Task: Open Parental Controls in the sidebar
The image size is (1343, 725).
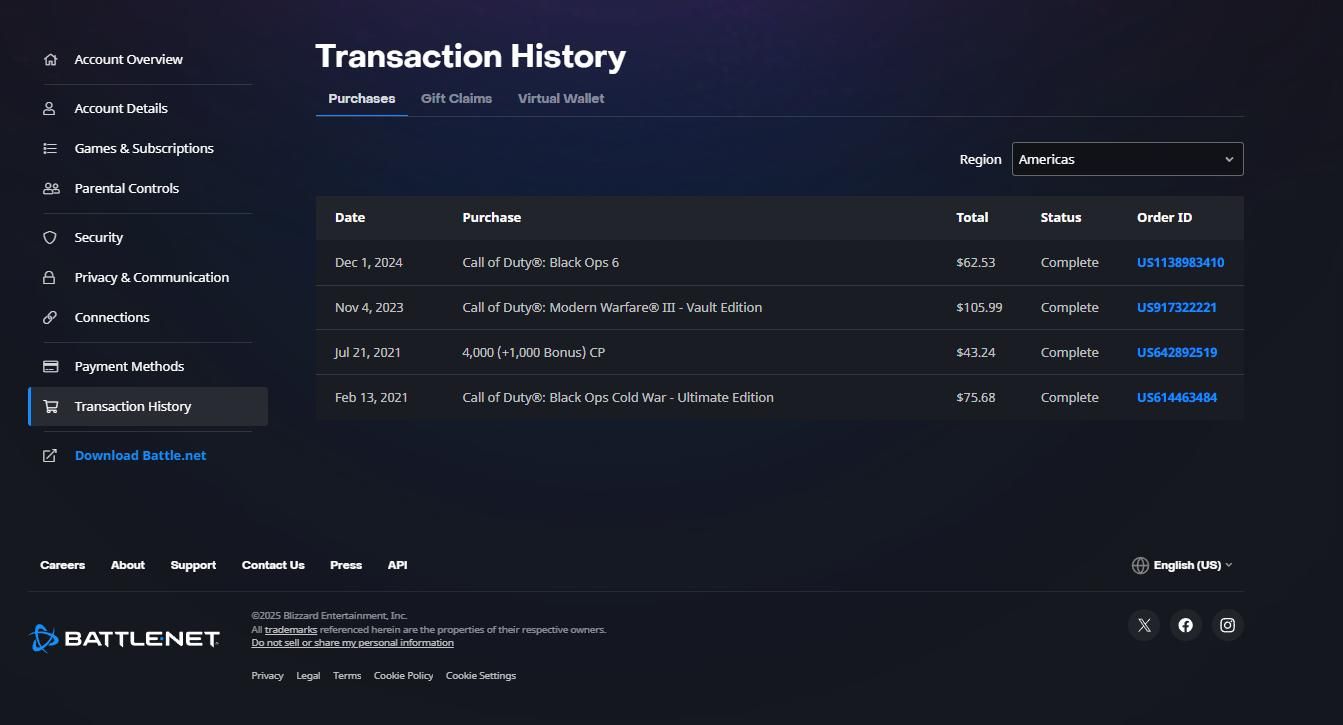Action: [x=127, y=189]
